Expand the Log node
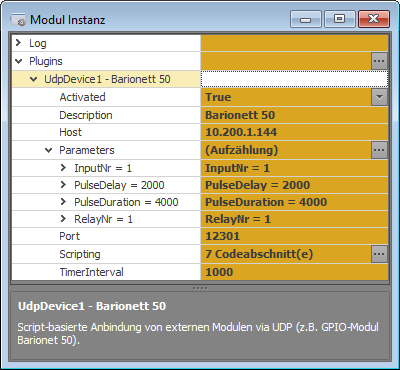The image size is (400, 370). 18,43
